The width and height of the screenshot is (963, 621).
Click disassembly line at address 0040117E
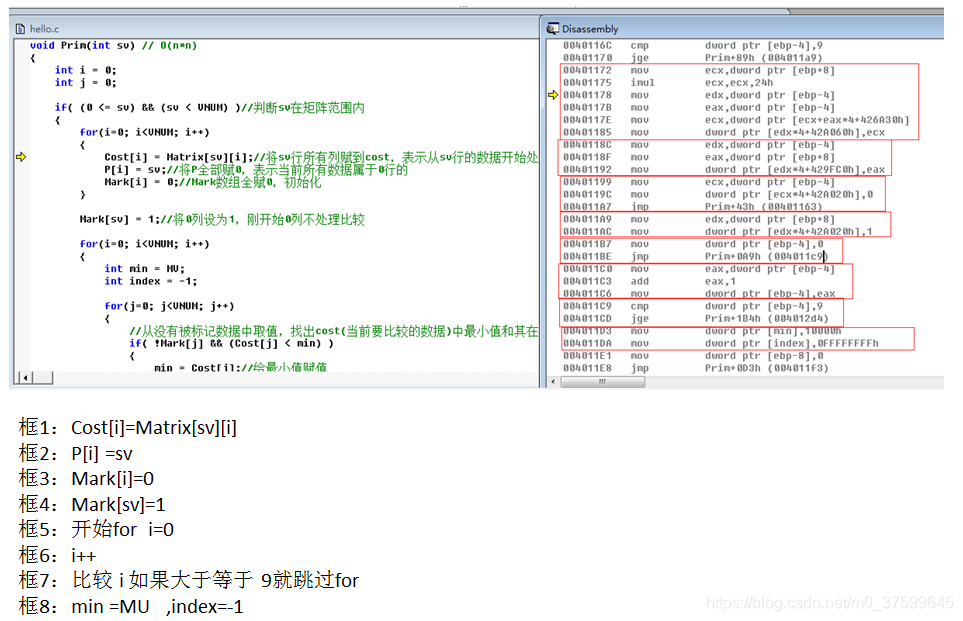click(x=736, y=120)
